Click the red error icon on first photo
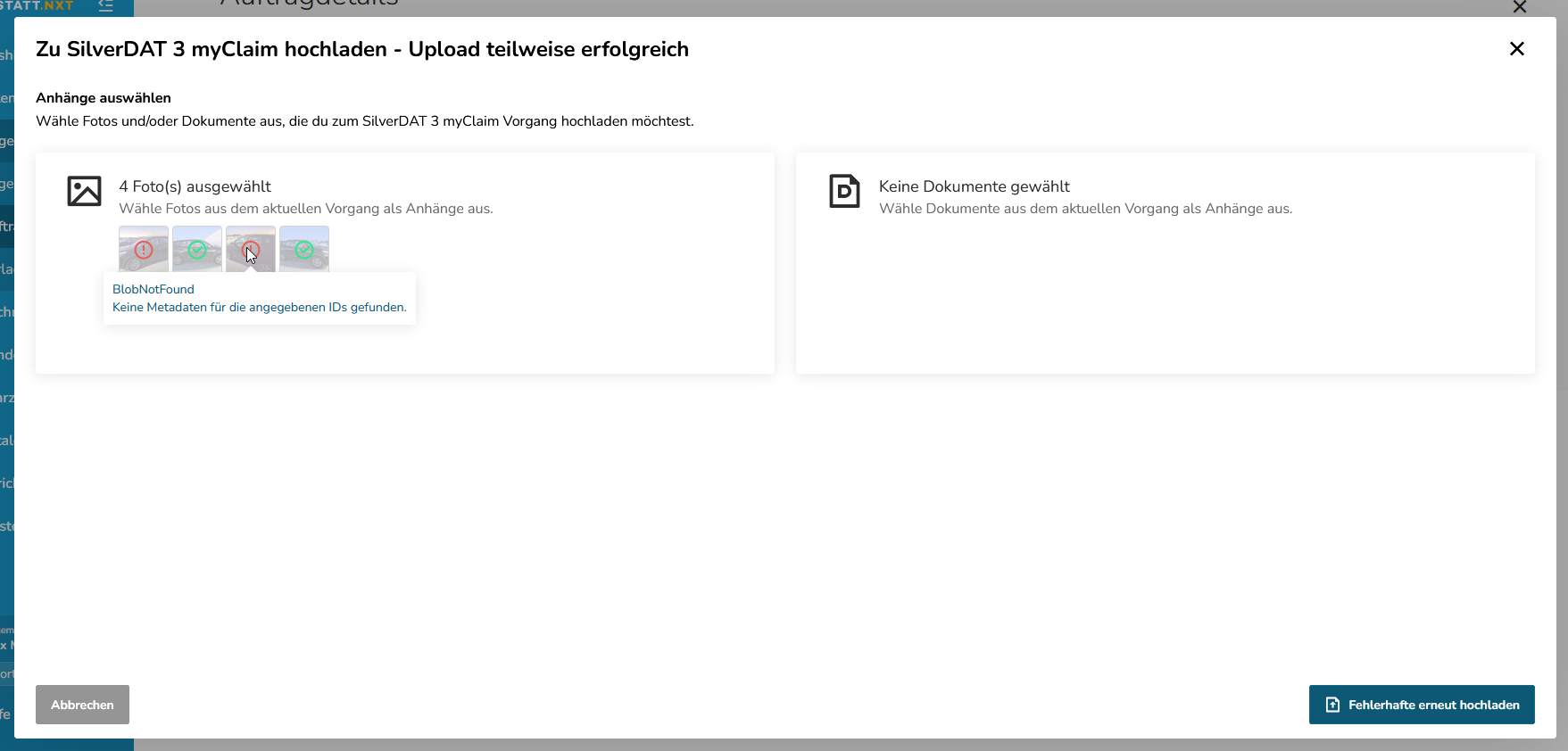 coord(144,250)
